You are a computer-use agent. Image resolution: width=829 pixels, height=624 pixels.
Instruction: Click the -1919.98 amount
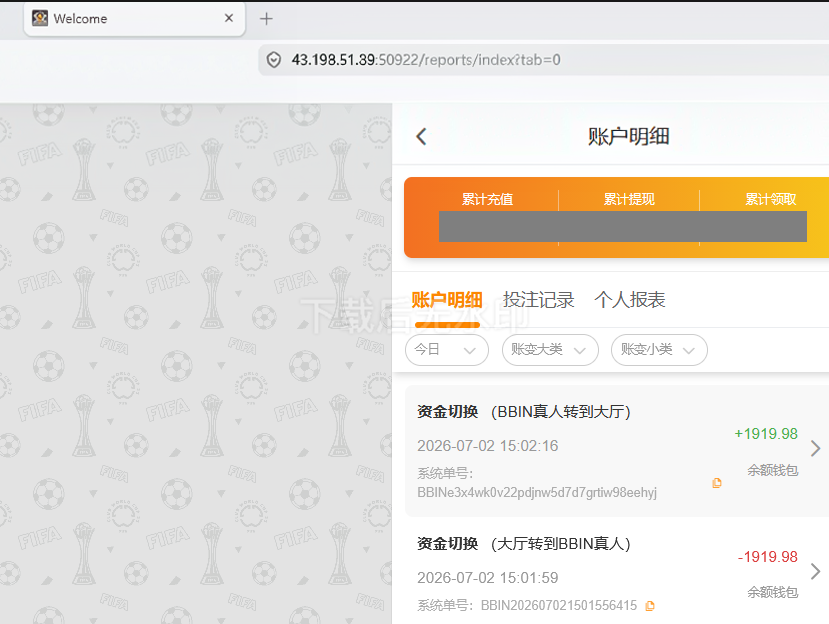[x=767, y=557]
